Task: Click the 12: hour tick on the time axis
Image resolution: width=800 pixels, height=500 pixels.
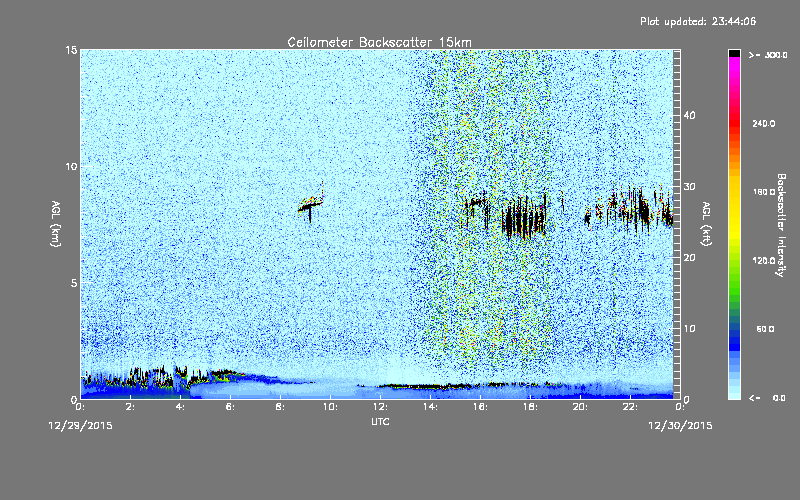Action: 380,407
